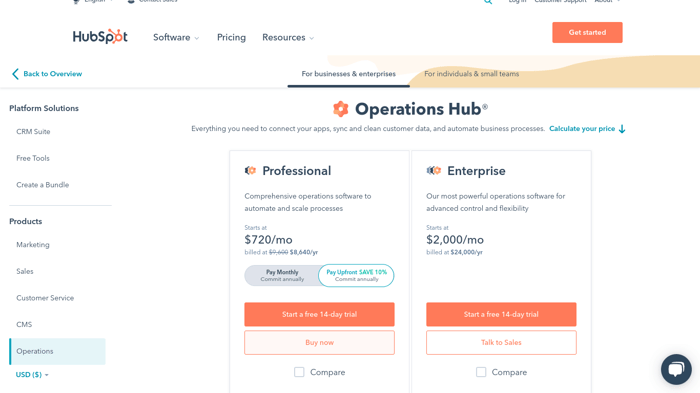The height and width of the screenshot is (393, 700).
Task: Open the Pricing menu item
Action: [231, 38]
